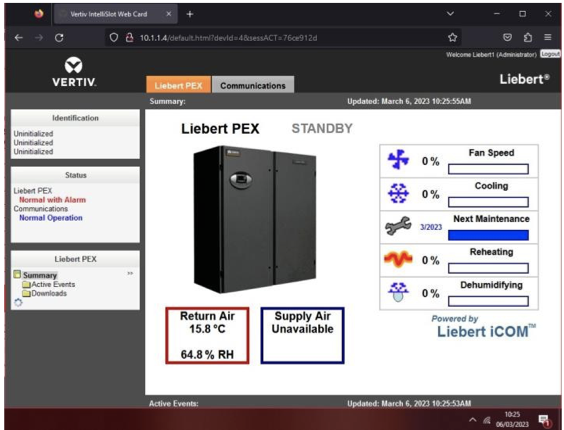Click the Active Events section header
Viewport: 564px width, 430px height.
174,403
